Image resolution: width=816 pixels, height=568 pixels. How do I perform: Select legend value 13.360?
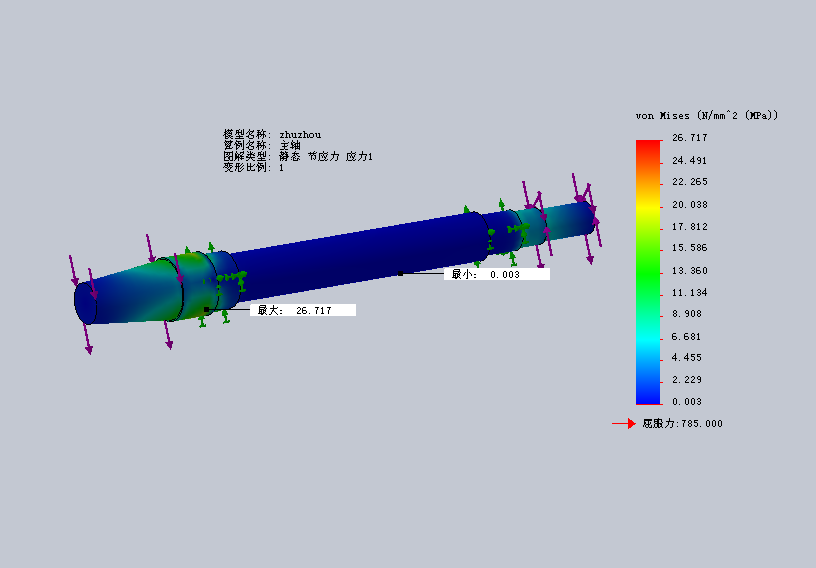[690, 271]
